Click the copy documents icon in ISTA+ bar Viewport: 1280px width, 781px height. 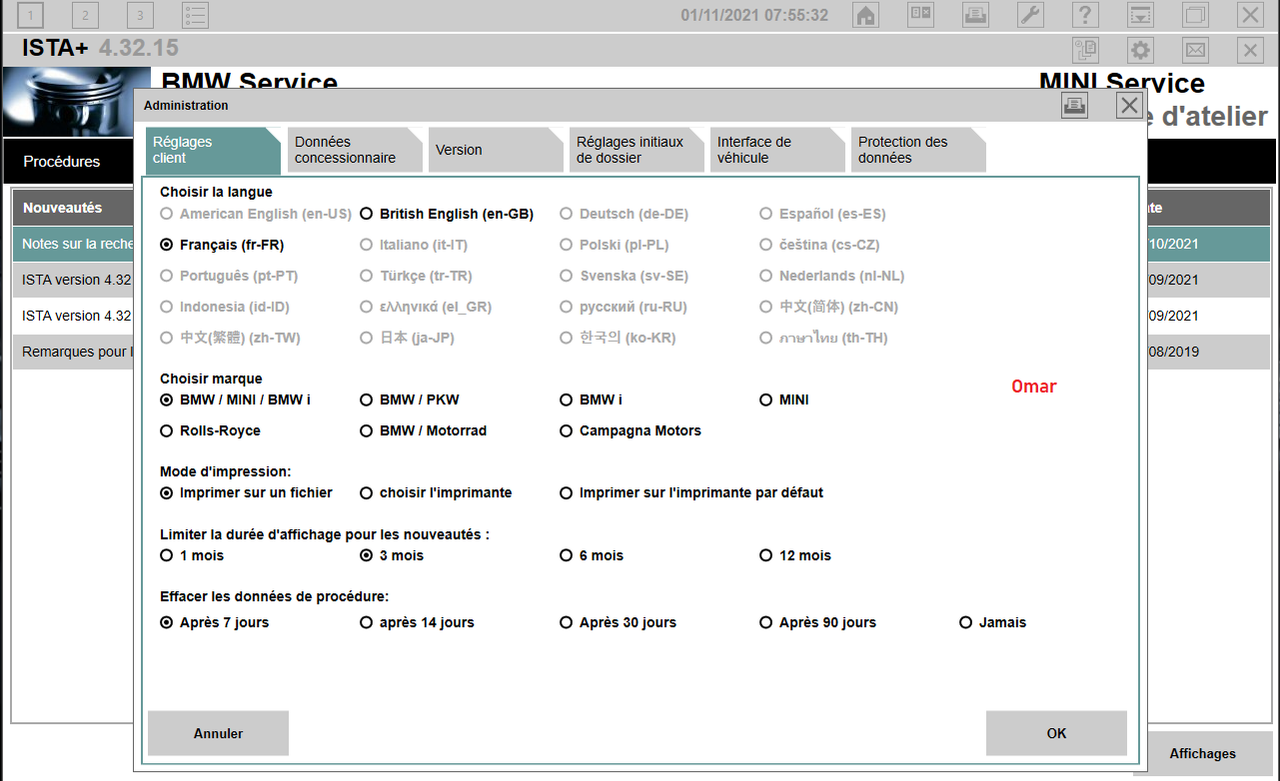click(1085, 50)
